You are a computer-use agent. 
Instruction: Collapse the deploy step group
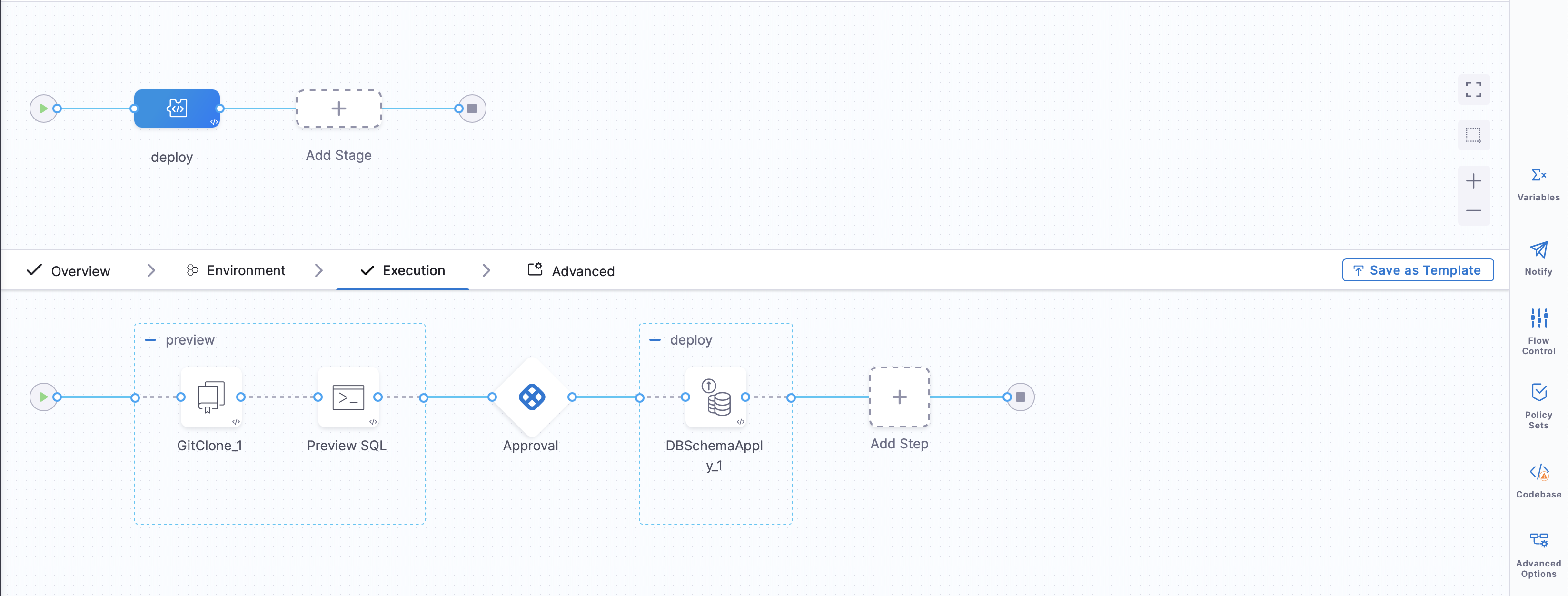coord(655,340)
